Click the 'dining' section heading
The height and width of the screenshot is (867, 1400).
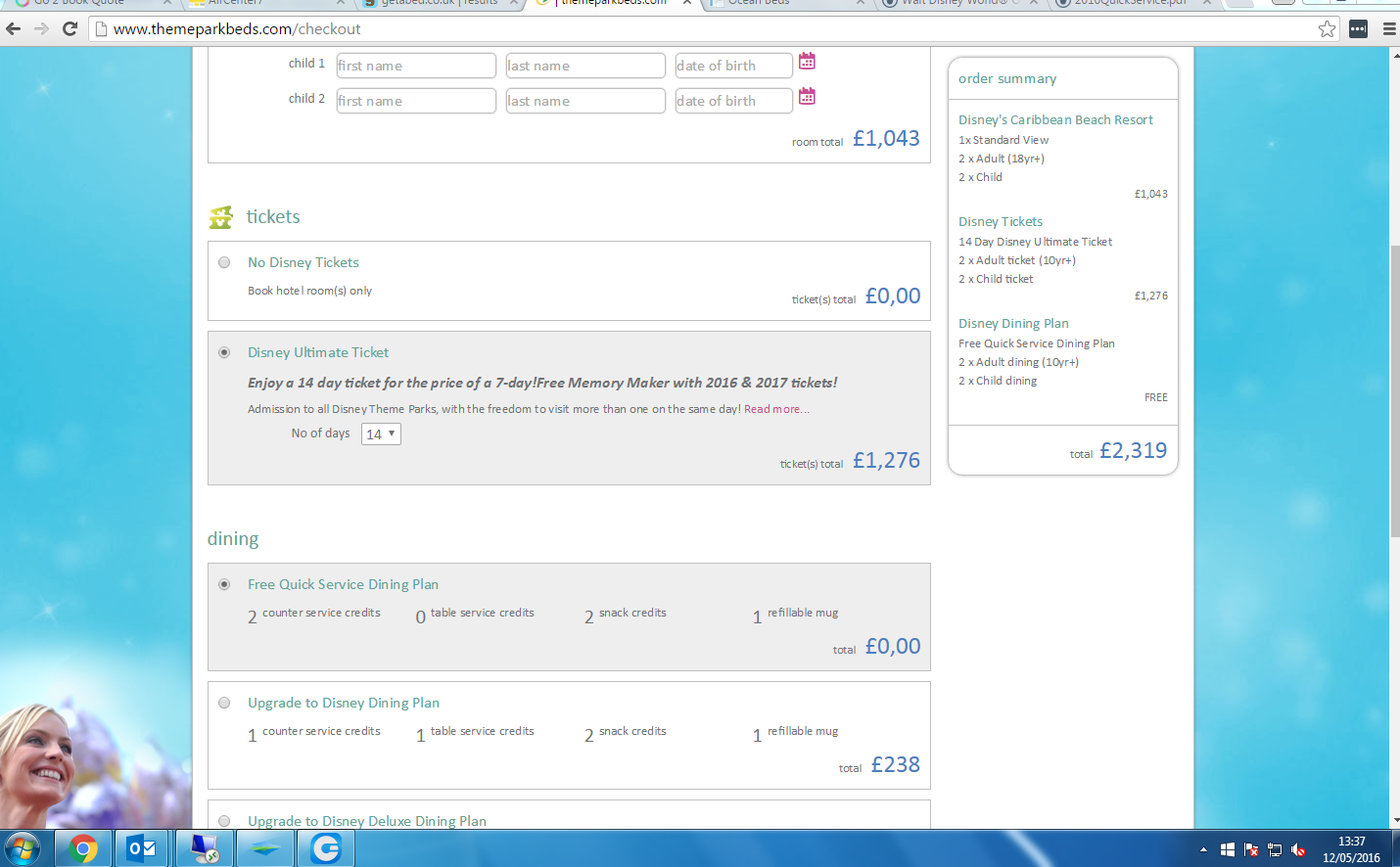233,539
